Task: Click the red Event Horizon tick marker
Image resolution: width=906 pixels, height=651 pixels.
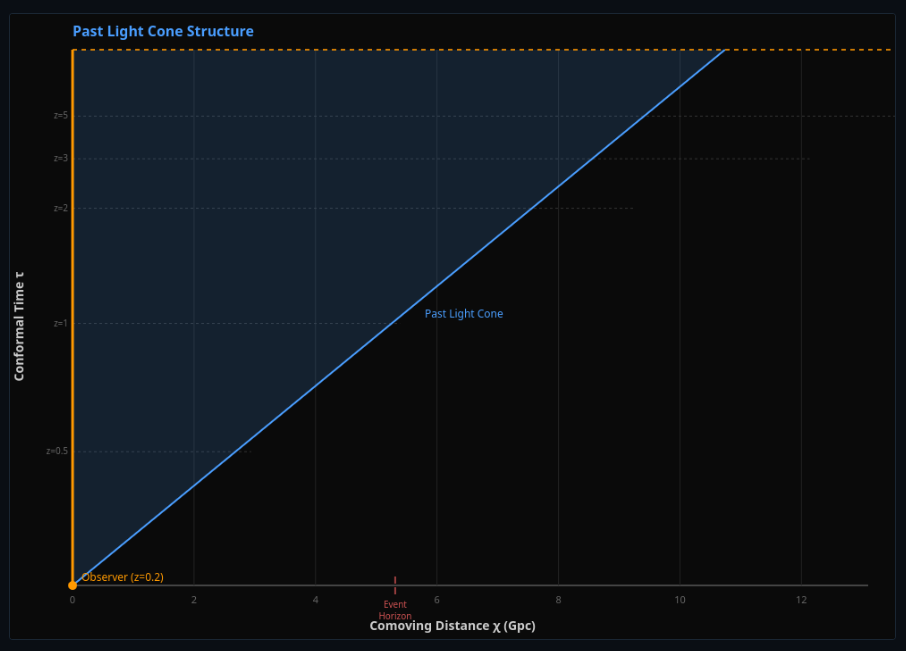Action: coord(395,585)
